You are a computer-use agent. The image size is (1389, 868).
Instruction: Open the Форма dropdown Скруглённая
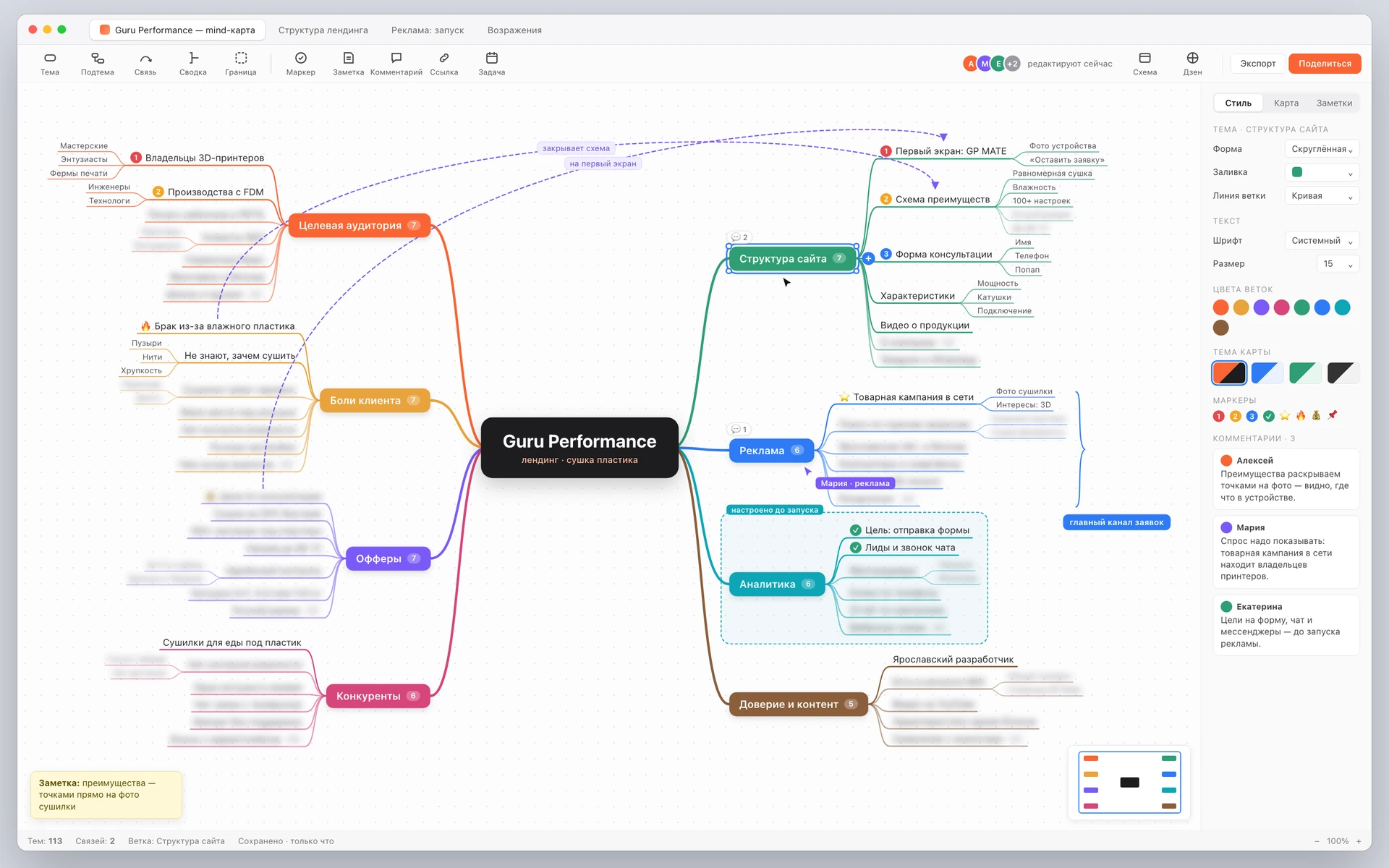1322,149
